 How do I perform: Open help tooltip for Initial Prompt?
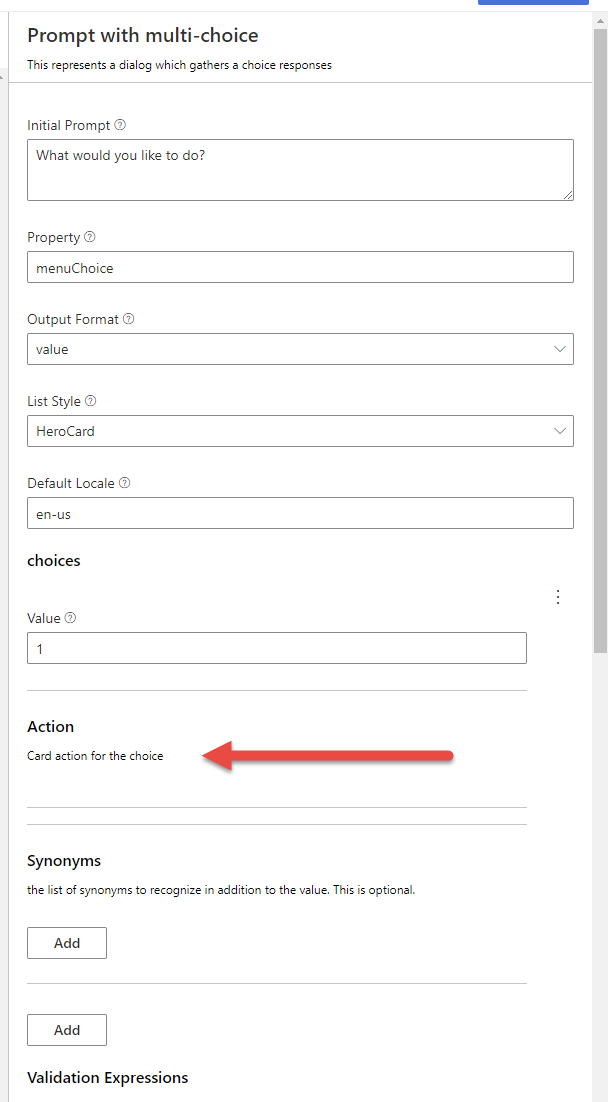tap(119, 125)
